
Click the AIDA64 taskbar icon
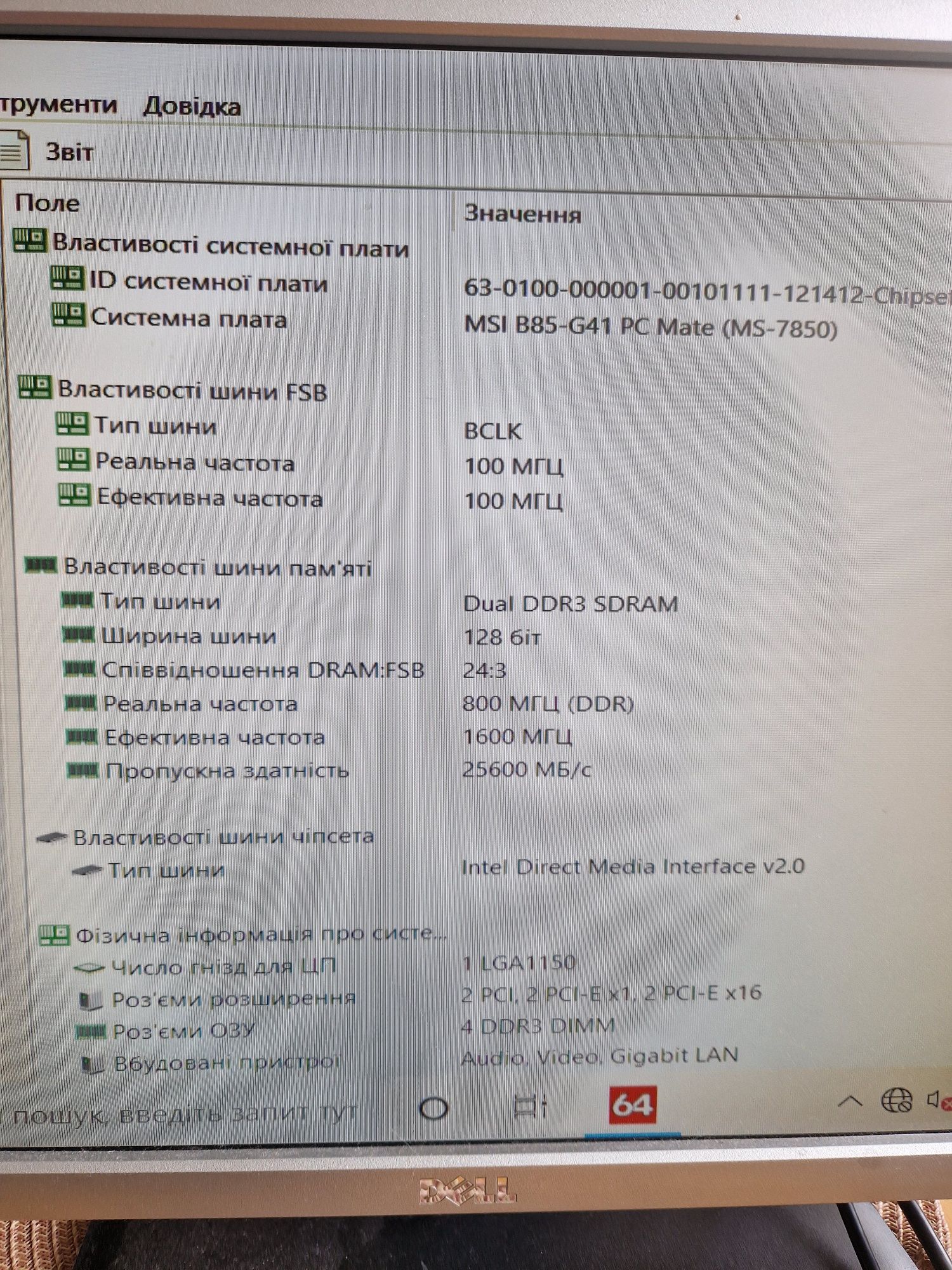(x=632, y=1105)
